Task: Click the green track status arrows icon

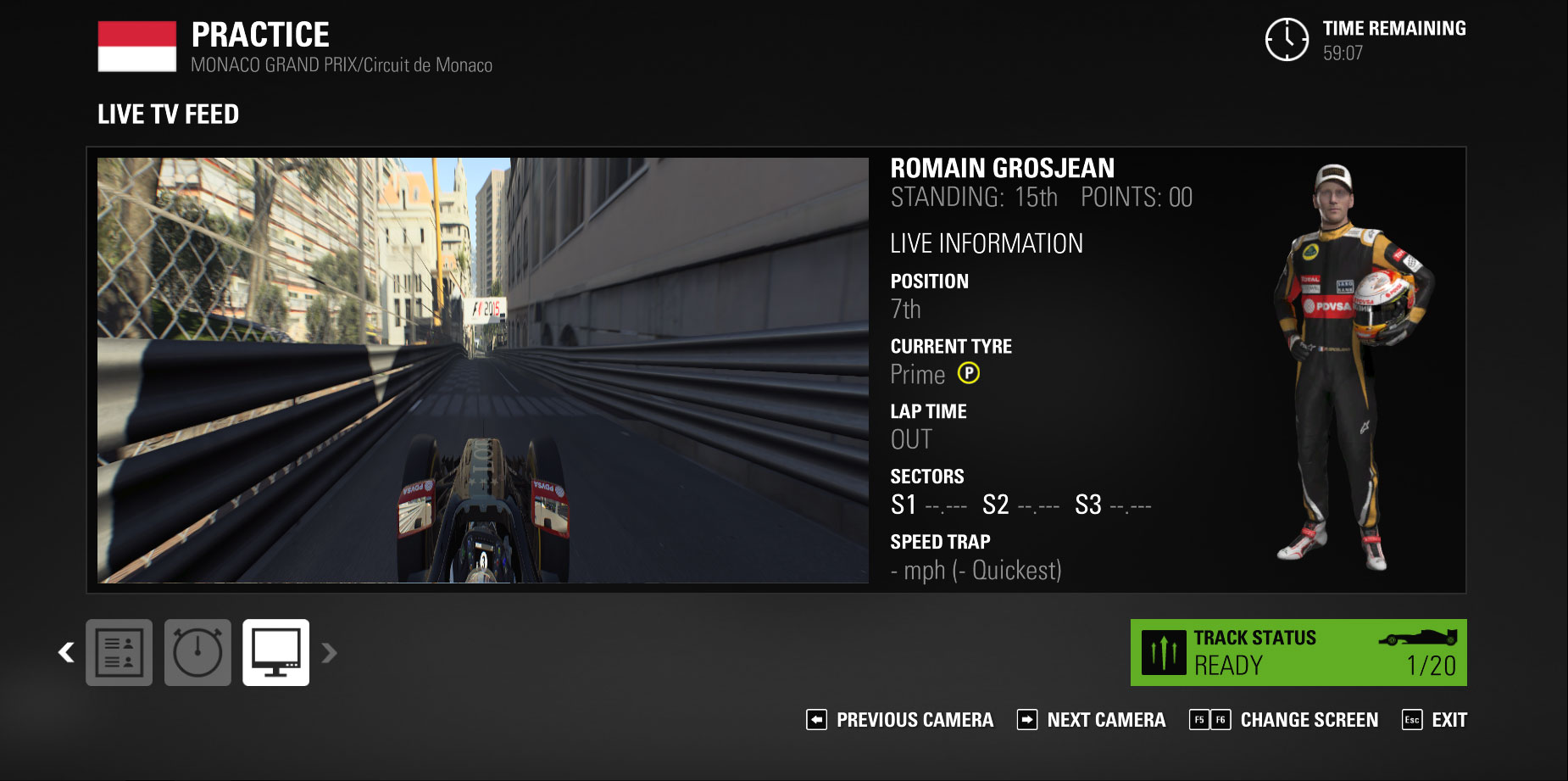Action: 1164,652
